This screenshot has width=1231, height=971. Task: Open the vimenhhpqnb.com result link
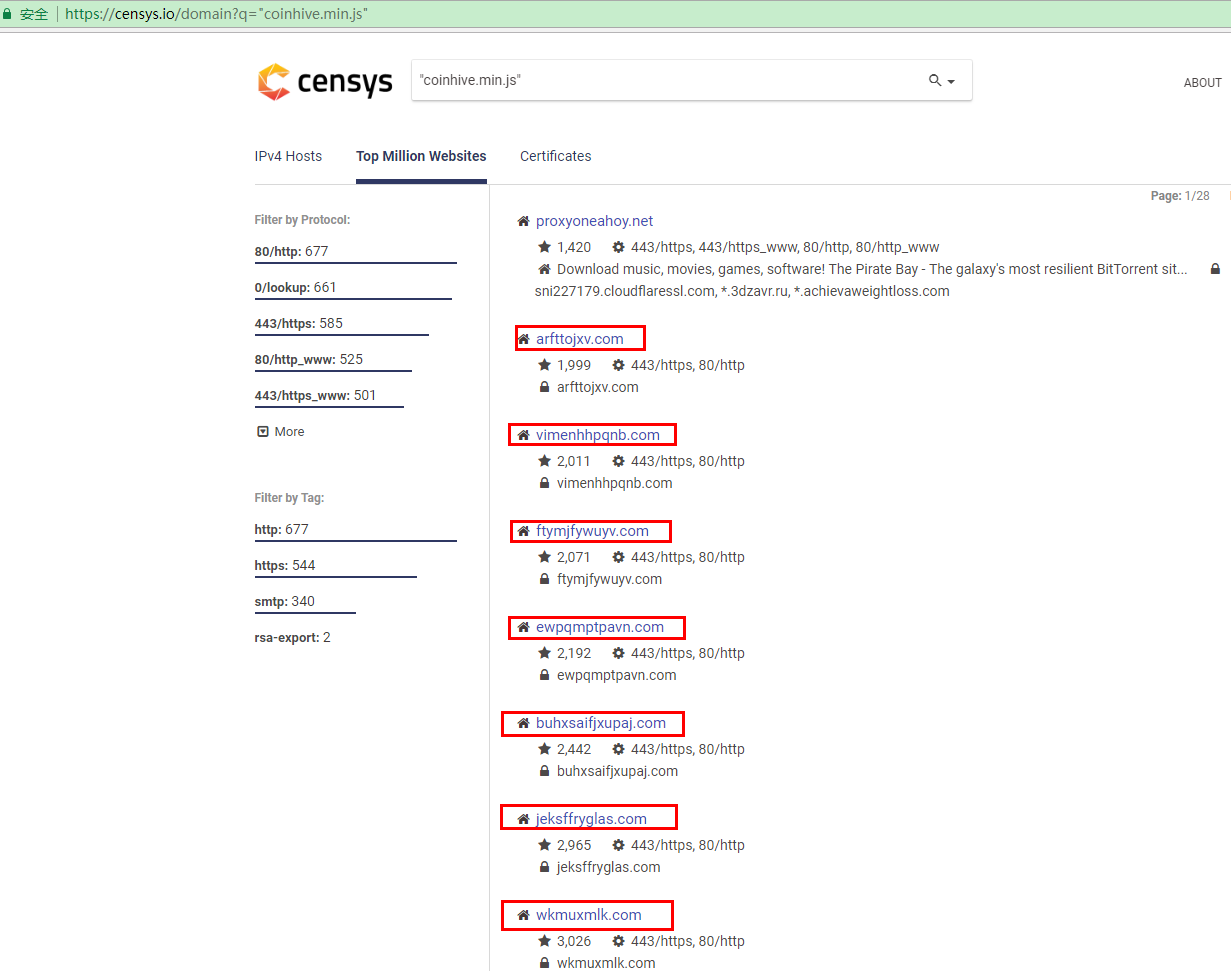tap(598, 435)
